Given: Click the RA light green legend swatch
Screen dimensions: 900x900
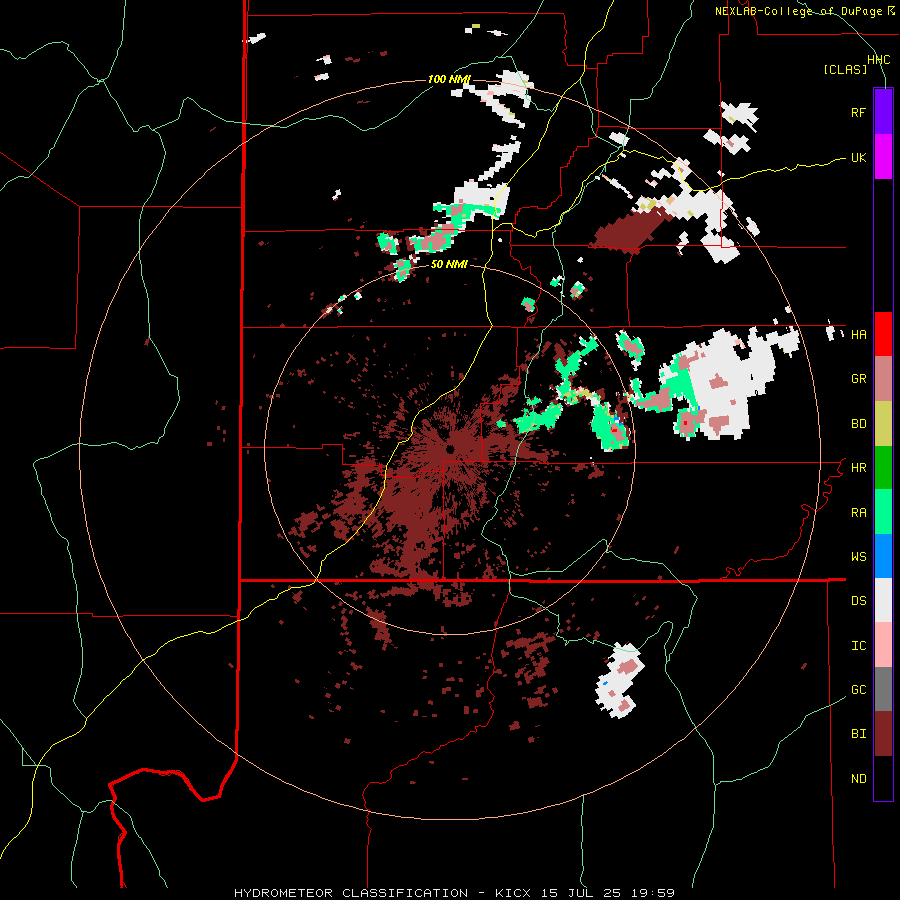Looking at the screenshot, I should coord(883,512).
